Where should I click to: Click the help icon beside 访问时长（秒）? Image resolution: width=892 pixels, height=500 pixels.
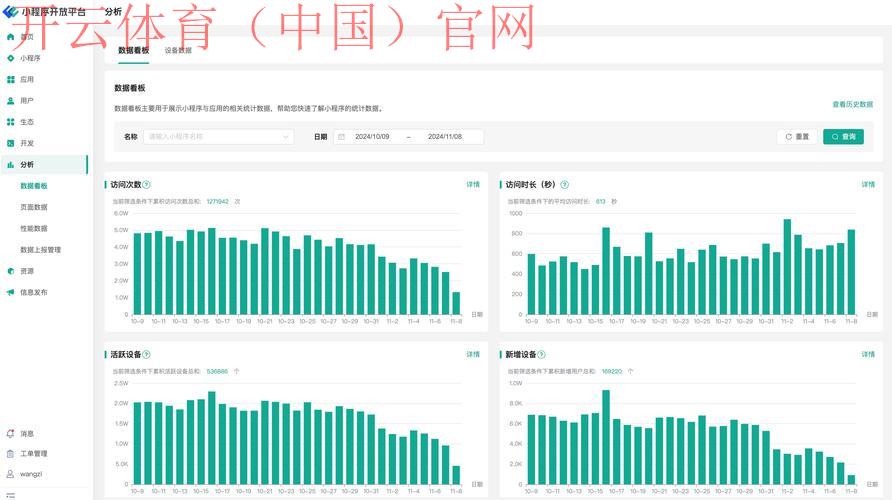click(x=564, y=184)
